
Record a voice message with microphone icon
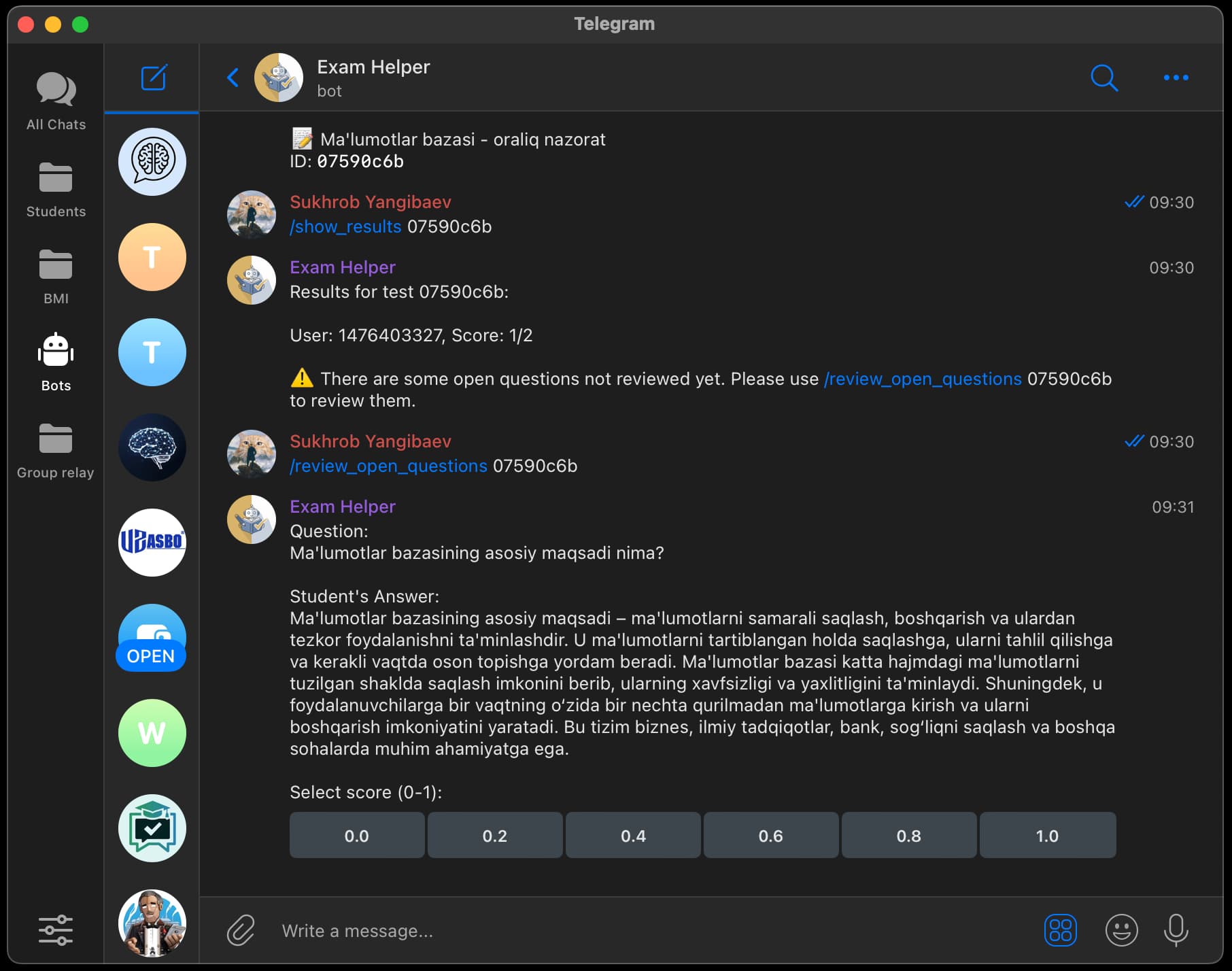pyautogui.click(x=1176, y=930)
